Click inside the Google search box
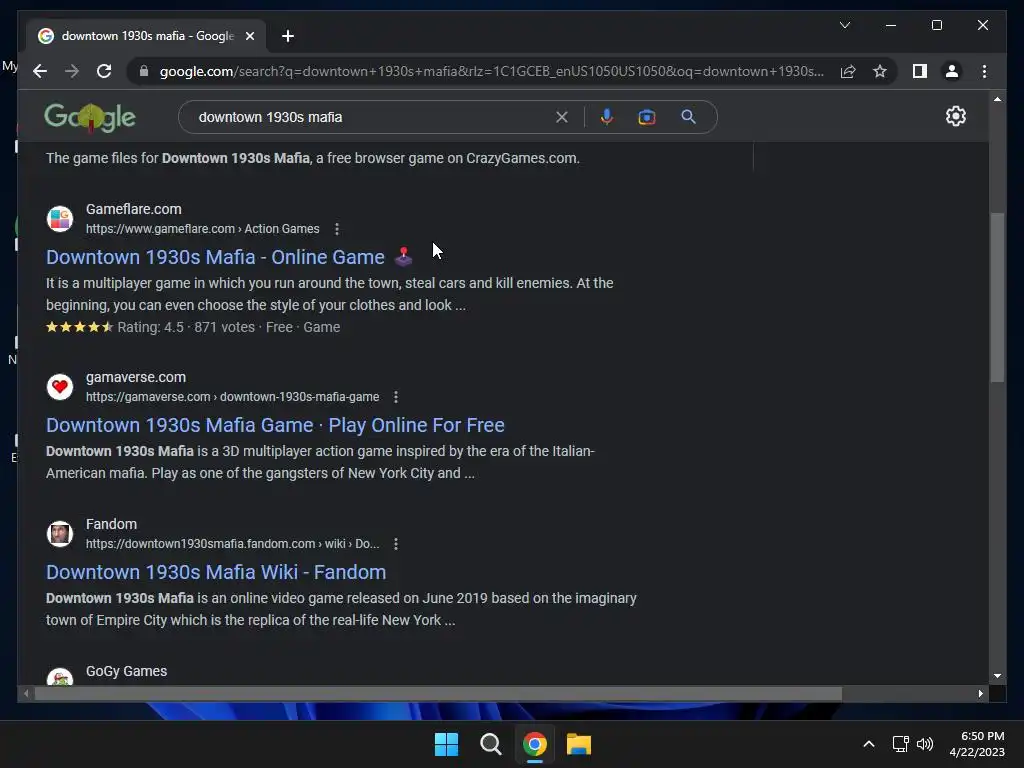Screen dimensions: 1024x768 372,117
